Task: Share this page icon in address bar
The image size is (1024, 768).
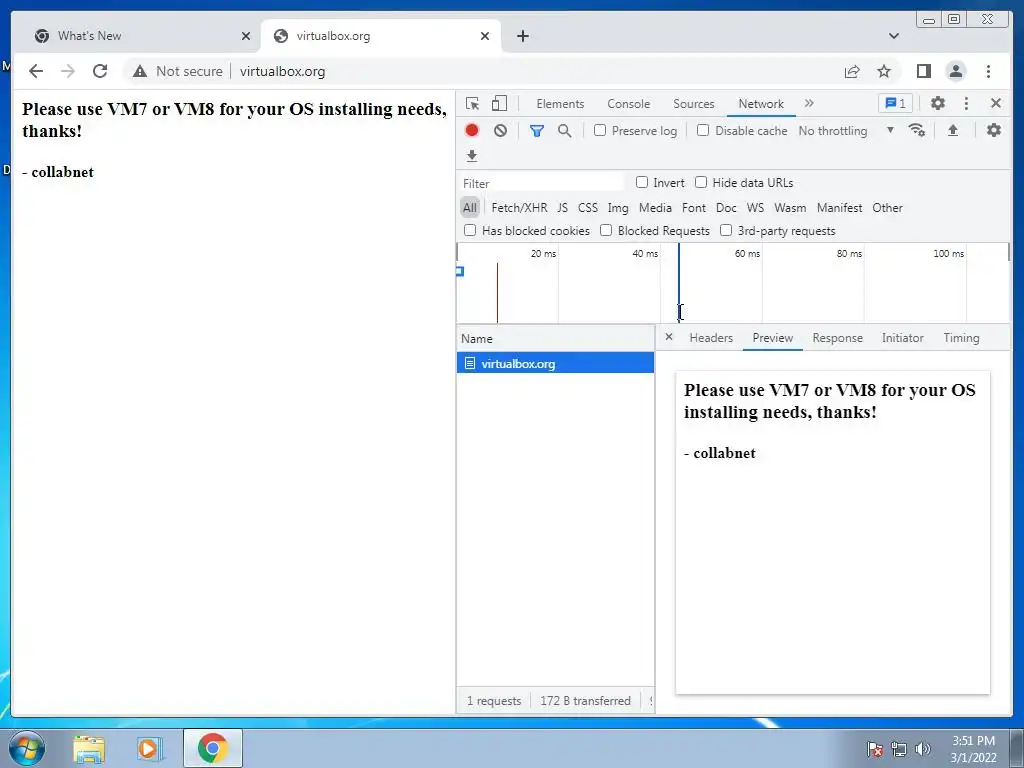Action: pos(852,71)
